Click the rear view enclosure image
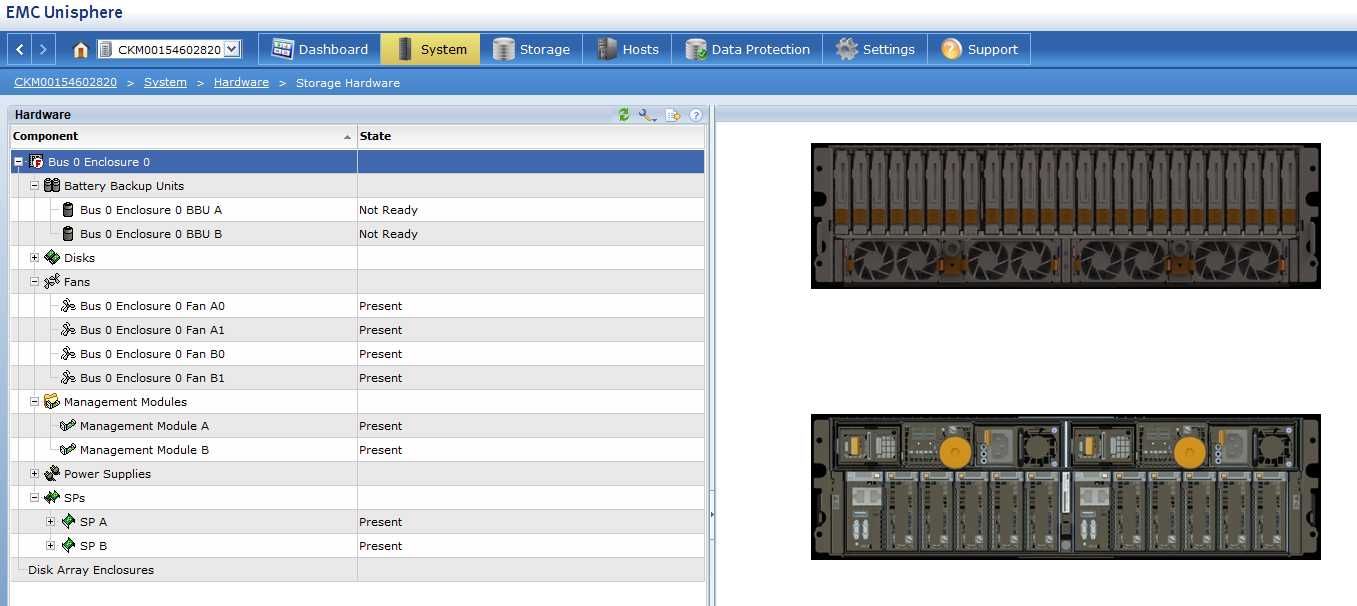This screenshot has width=1357, height=606. coord(1065,487)
